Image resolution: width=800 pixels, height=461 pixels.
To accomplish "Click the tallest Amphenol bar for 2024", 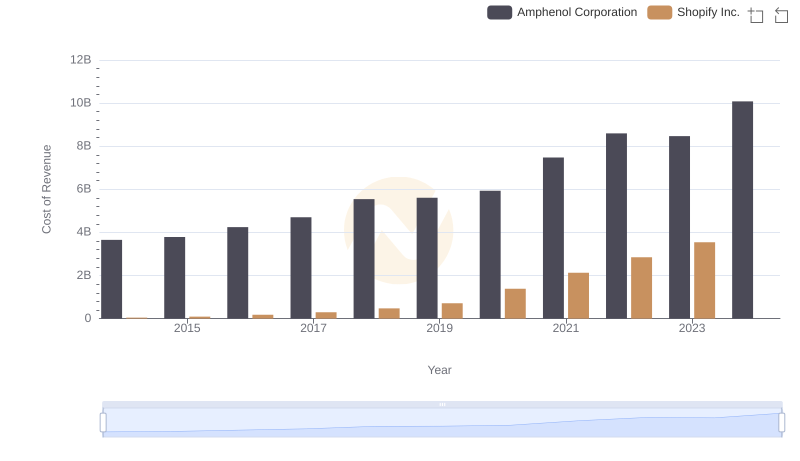I will tap(742, 210).
